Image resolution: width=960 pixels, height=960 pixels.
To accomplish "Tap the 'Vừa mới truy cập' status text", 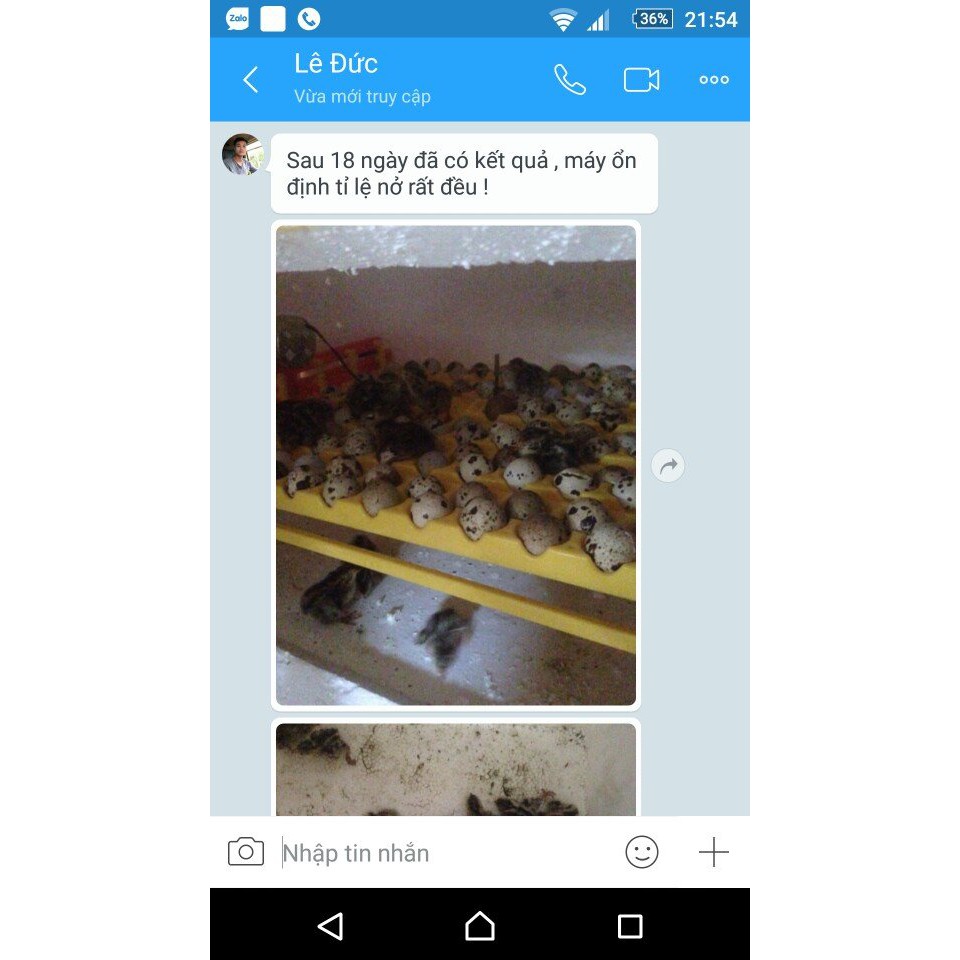I will pos(362,97).
